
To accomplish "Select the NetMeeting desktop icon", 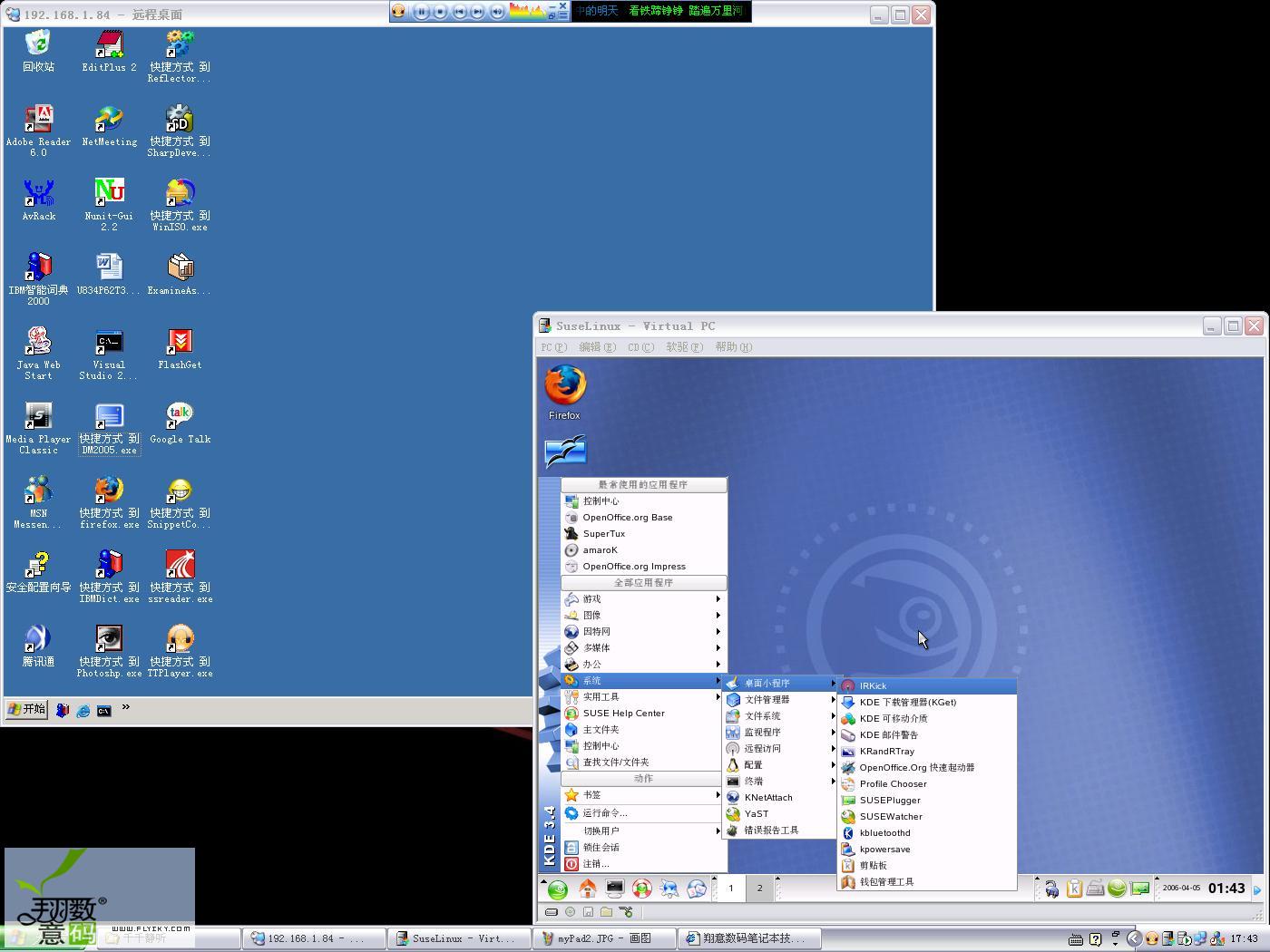I will [109, 125].
